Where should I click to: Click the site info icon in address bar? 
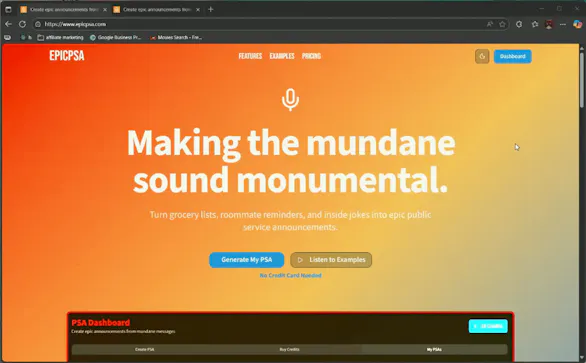pyautogui.click(x=38, y=24)
